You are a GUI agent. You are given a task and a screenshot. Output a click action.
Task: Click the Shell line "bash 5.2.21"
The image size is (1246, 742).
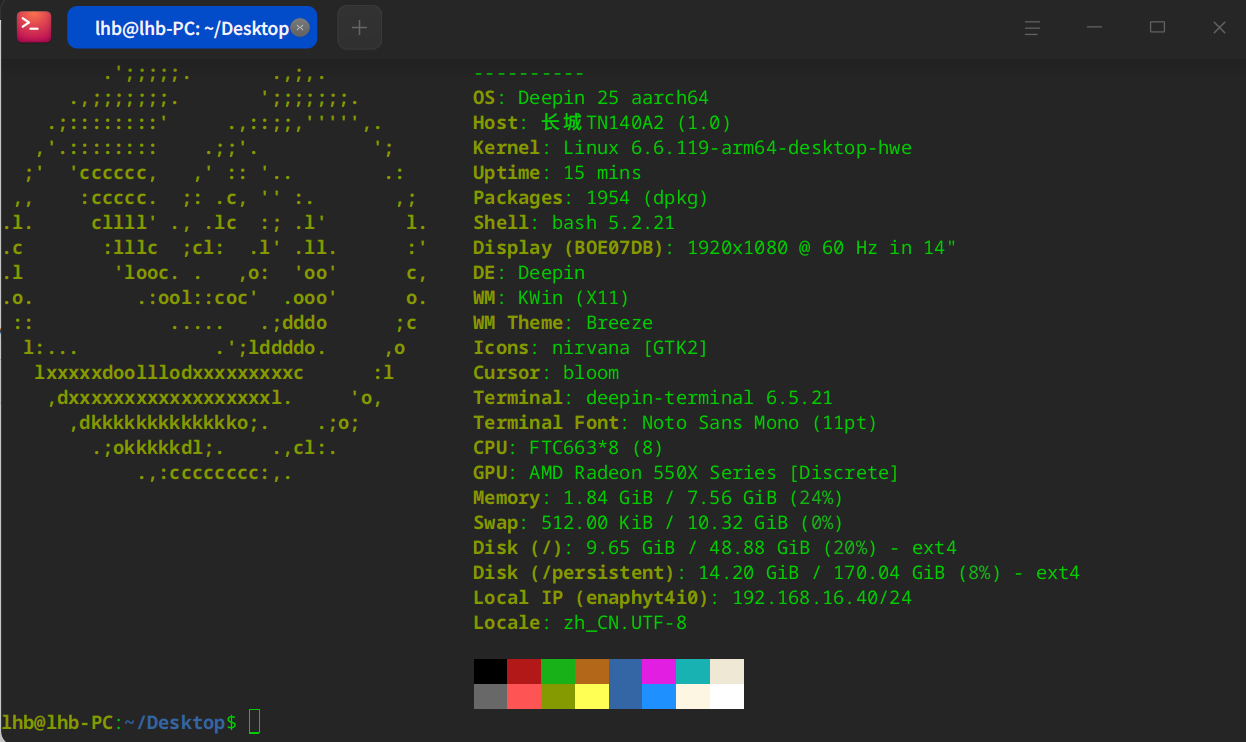pyautogui.click(x=574, y=223)
